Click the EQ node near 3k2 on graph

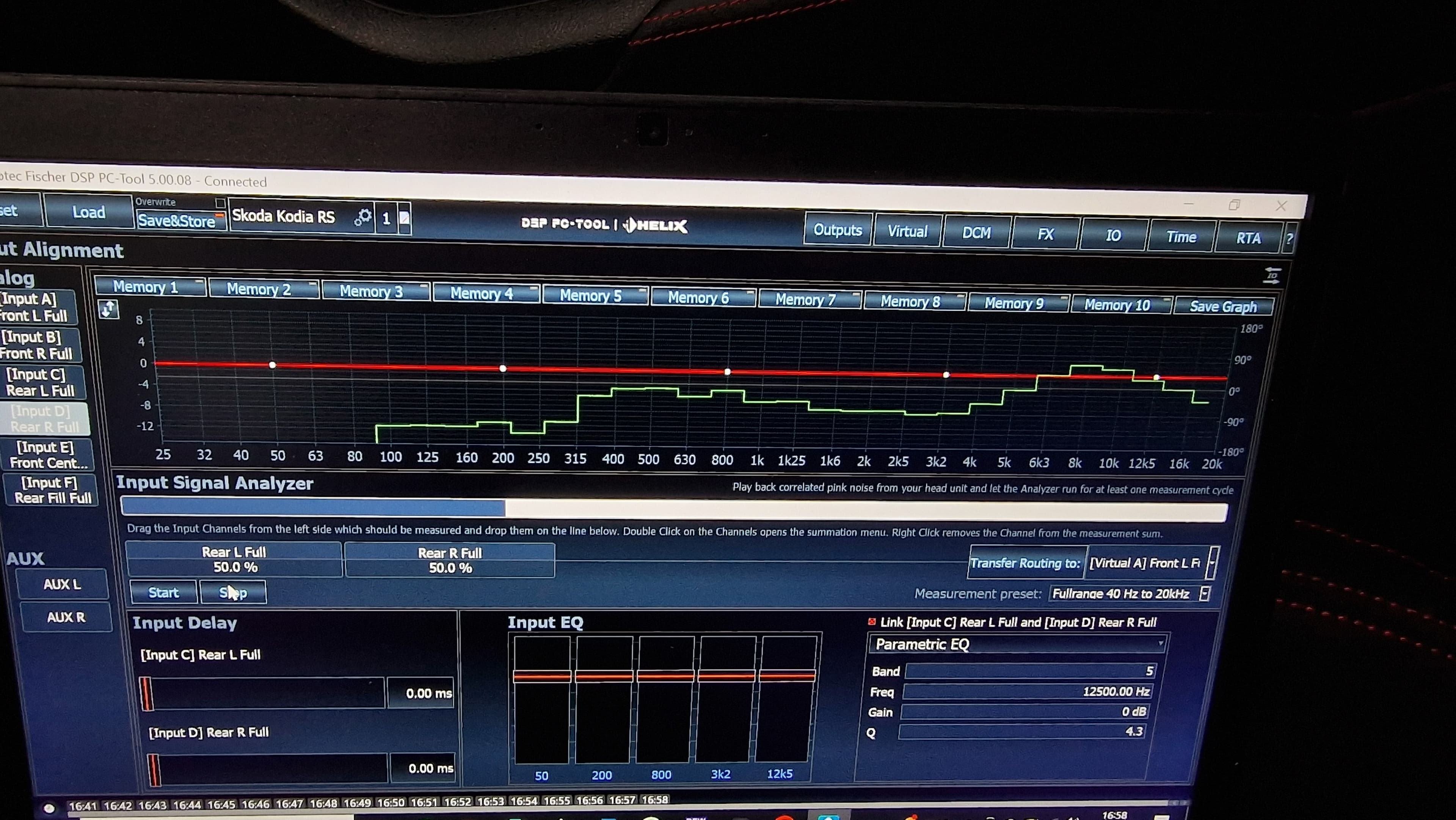[x=947, y=374]
